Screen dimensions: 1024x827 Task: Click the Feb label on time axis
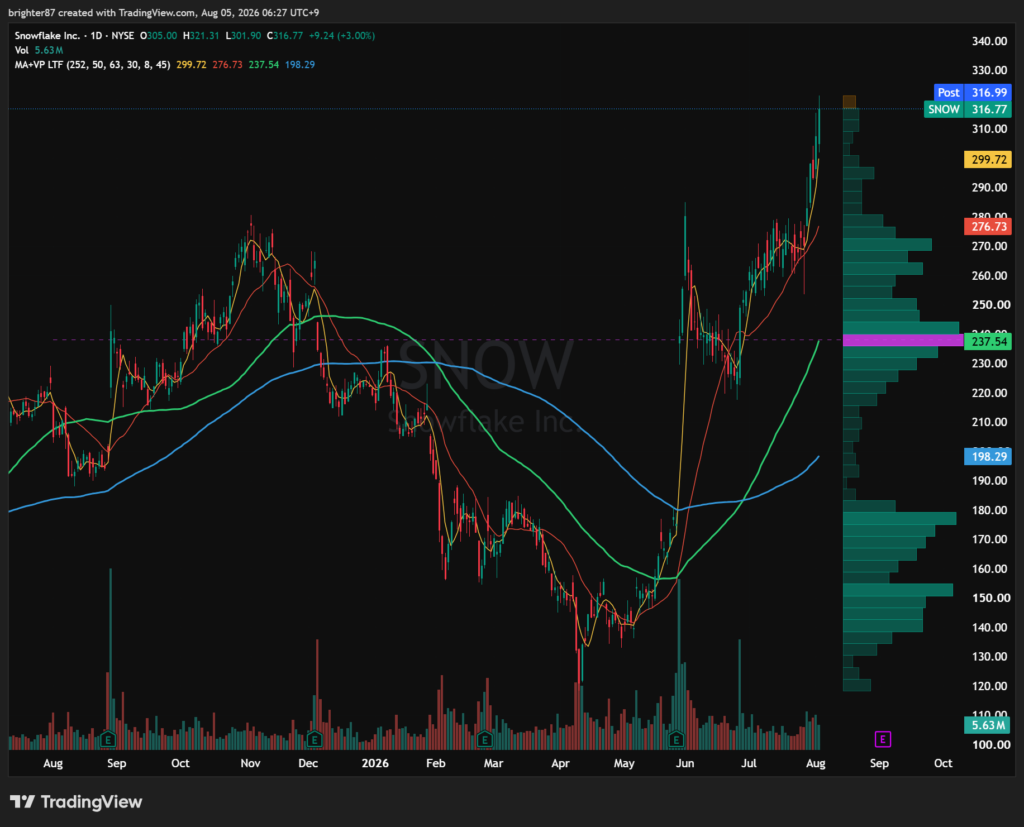(x=436, y=763)
